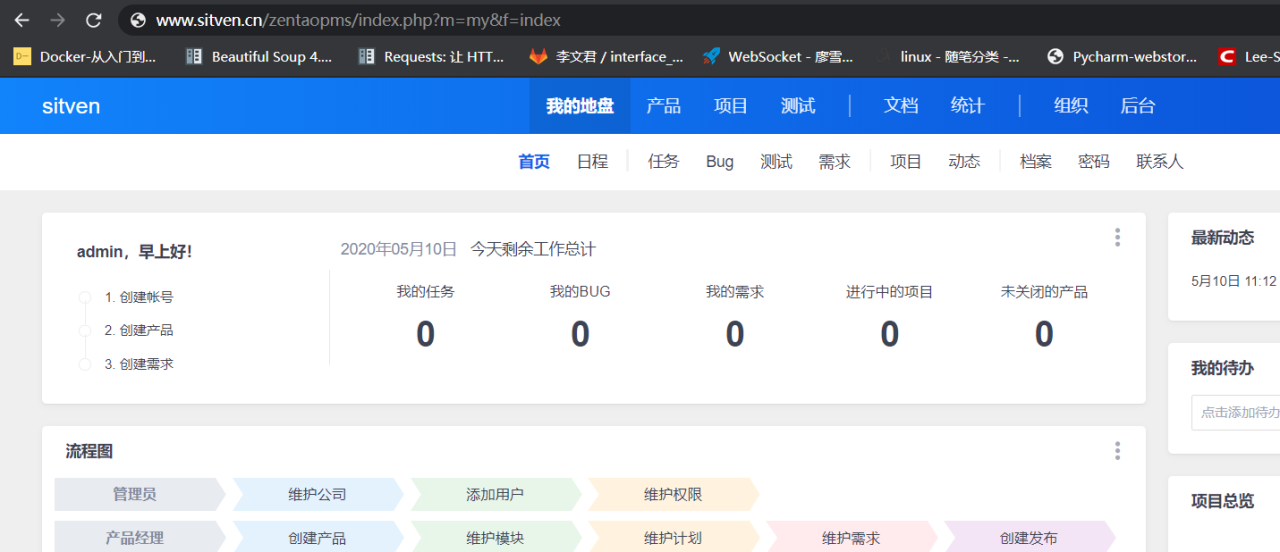Select 产品 in the top navigation

(x=663, y=106)
